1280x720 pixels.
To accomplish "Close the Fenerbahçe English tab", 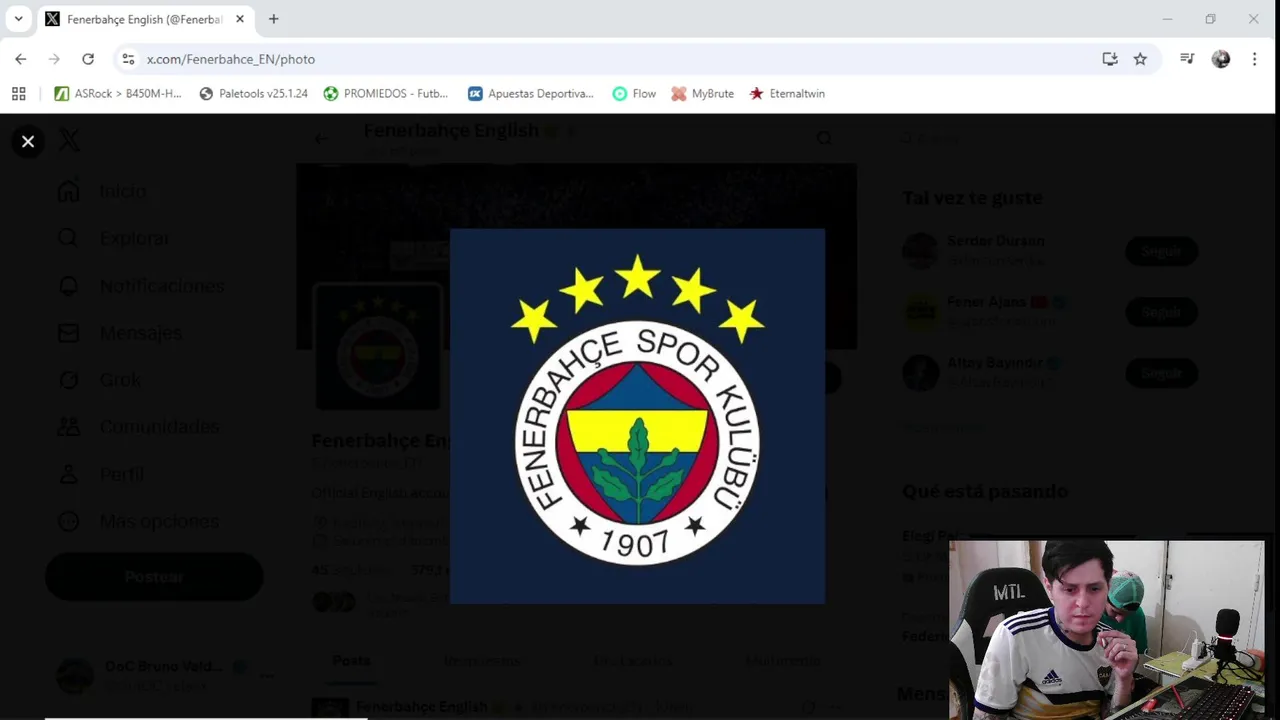I will point(240,19).
